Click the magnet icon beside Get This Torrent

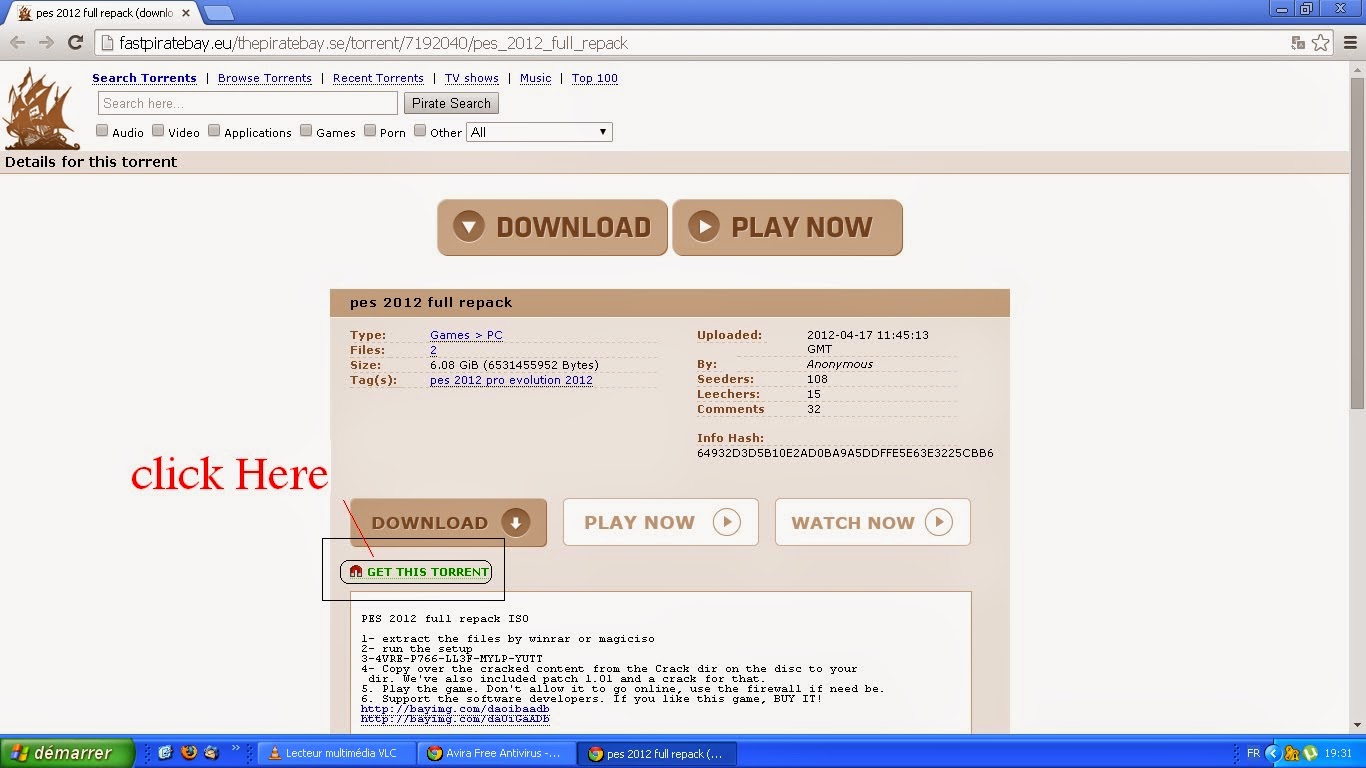point(355,572)
